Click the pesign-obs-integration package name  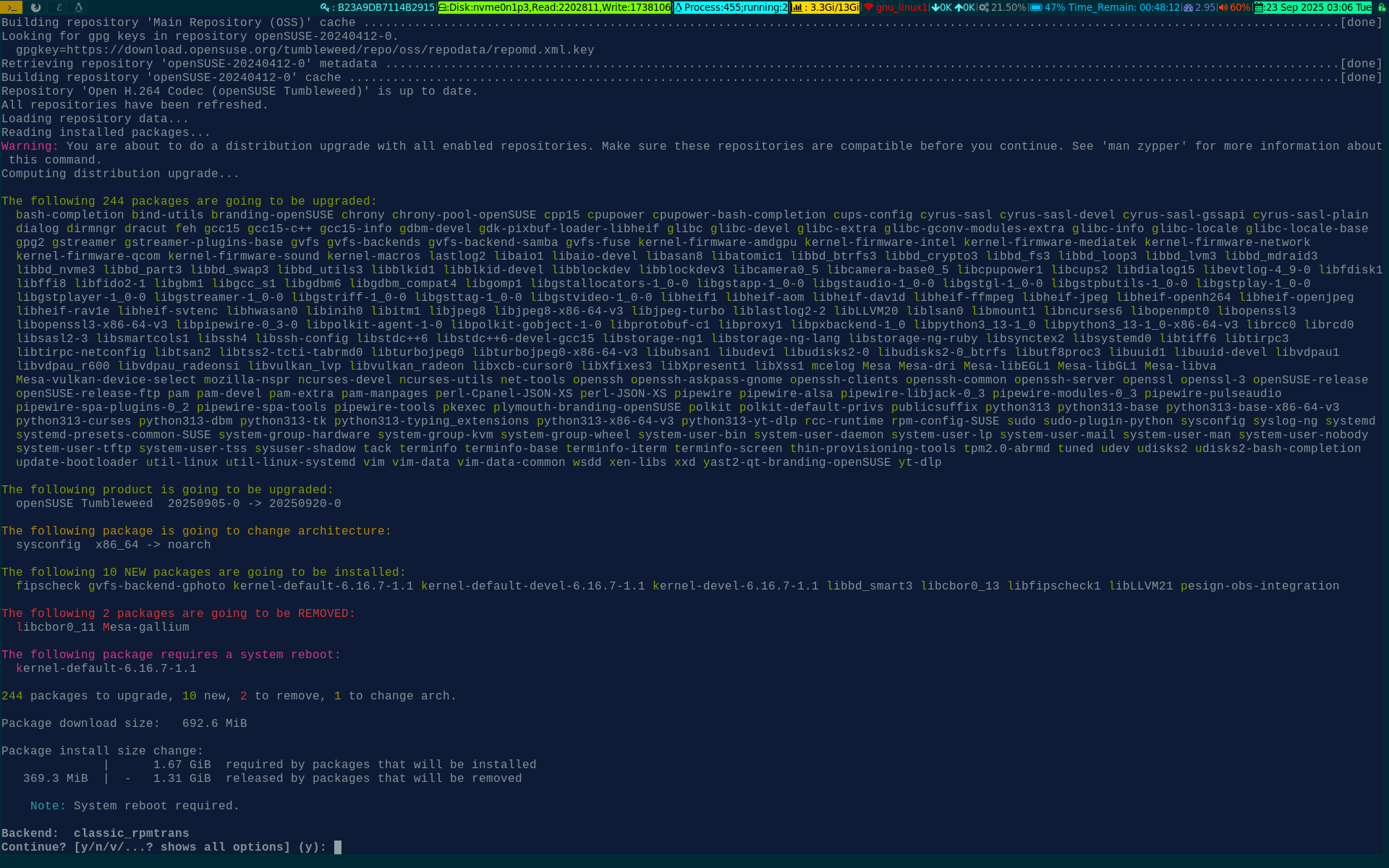(1260, 586)
